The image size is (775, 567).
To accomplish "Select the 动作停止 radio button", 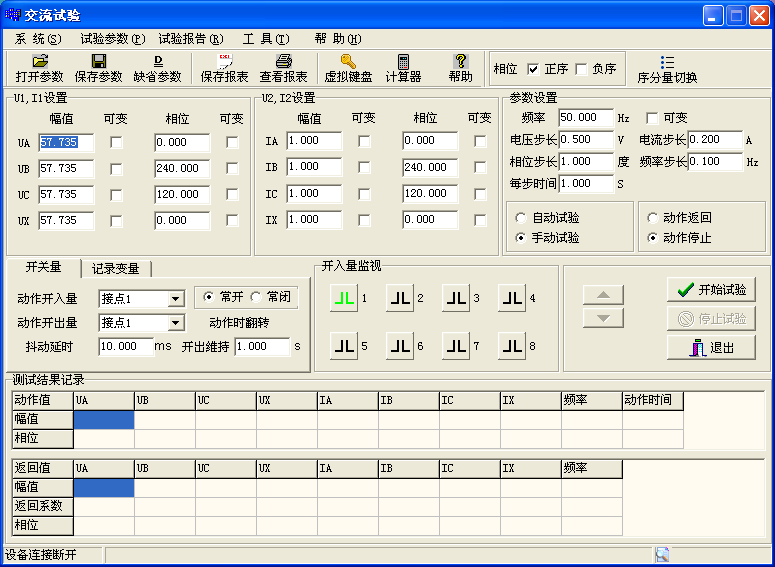I will (x=652, y=238).
